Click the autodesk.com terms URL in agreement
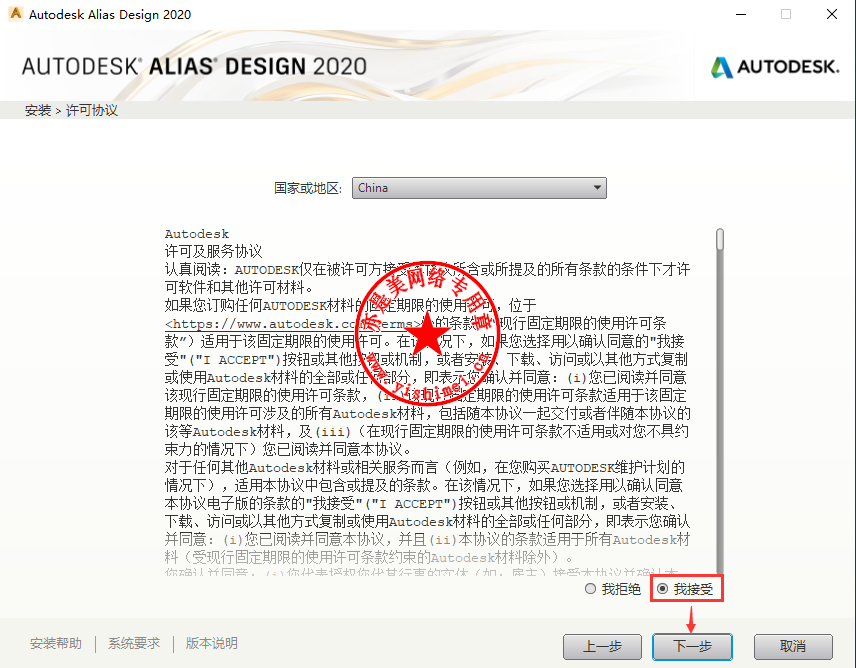Screen dimensions: 856x668 [294, 324]
